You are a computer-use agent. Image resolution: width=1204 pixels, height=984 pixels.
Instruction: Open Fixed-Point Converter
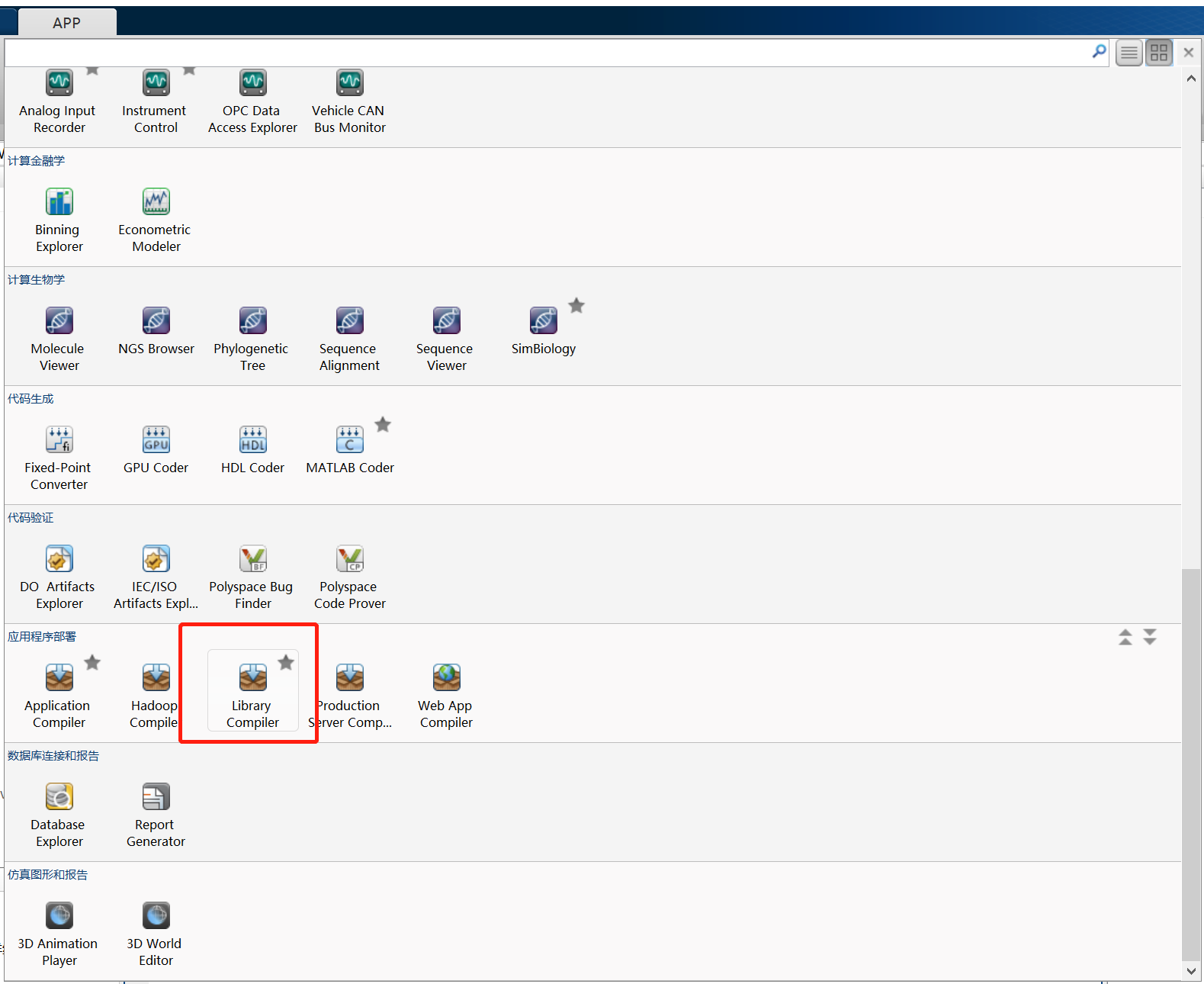59,459
